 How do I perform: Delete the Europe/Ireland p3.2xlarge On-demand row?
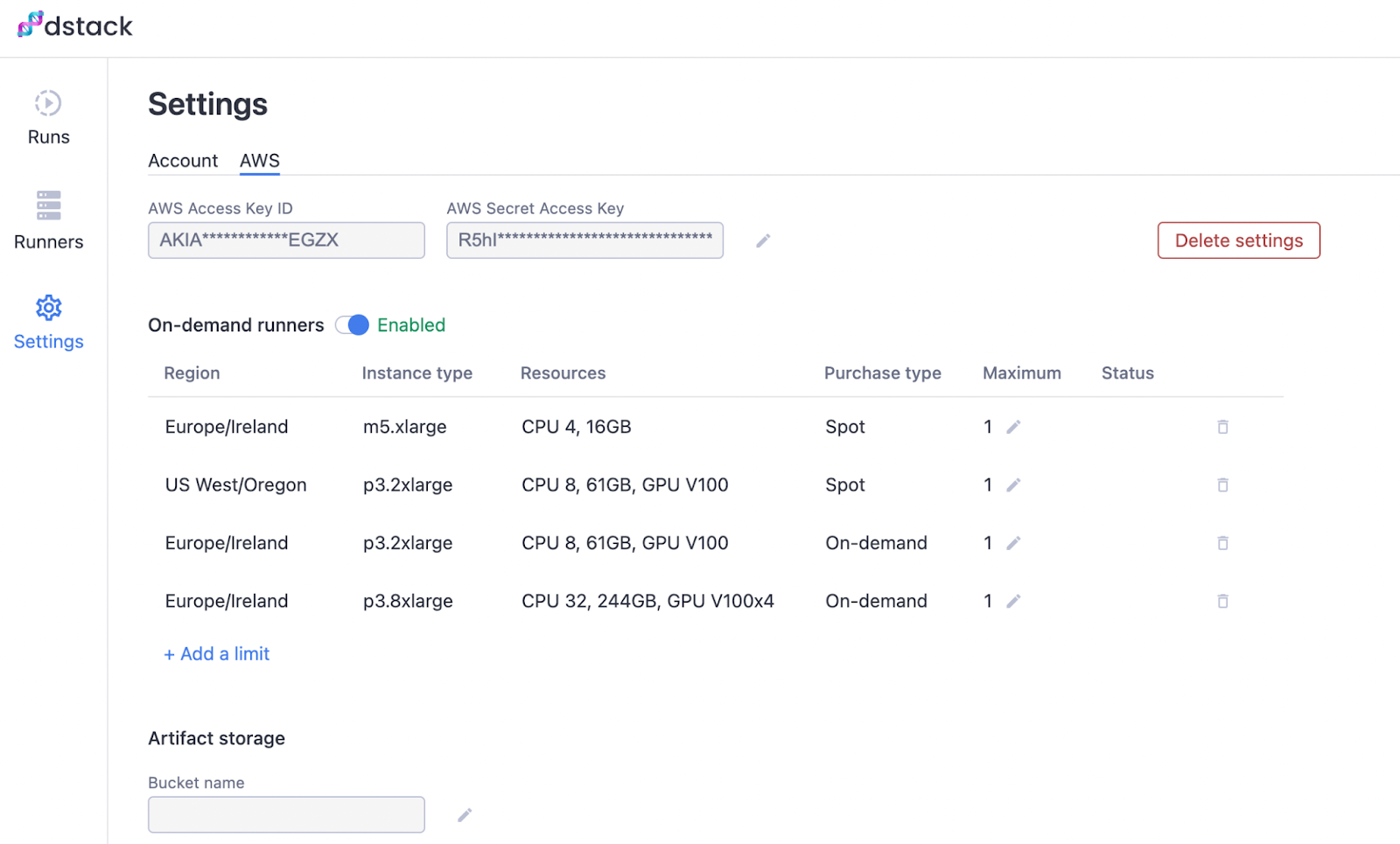tap(1222, 543)
